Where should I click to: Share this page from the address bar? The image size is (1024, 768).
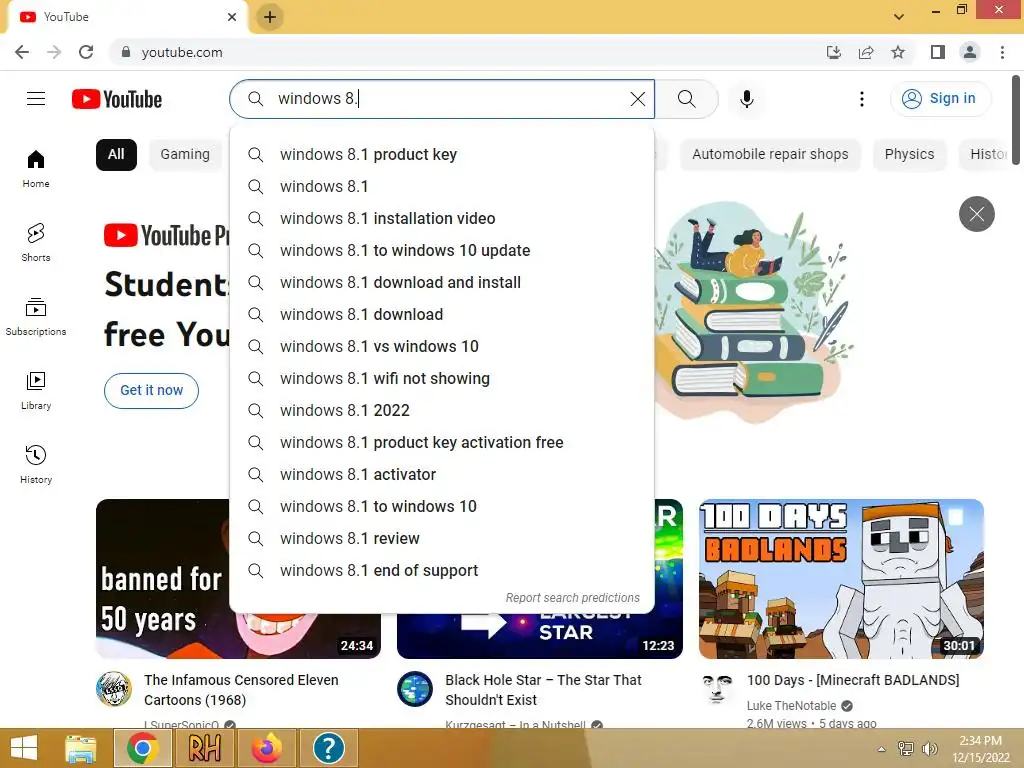coord(866,52)
